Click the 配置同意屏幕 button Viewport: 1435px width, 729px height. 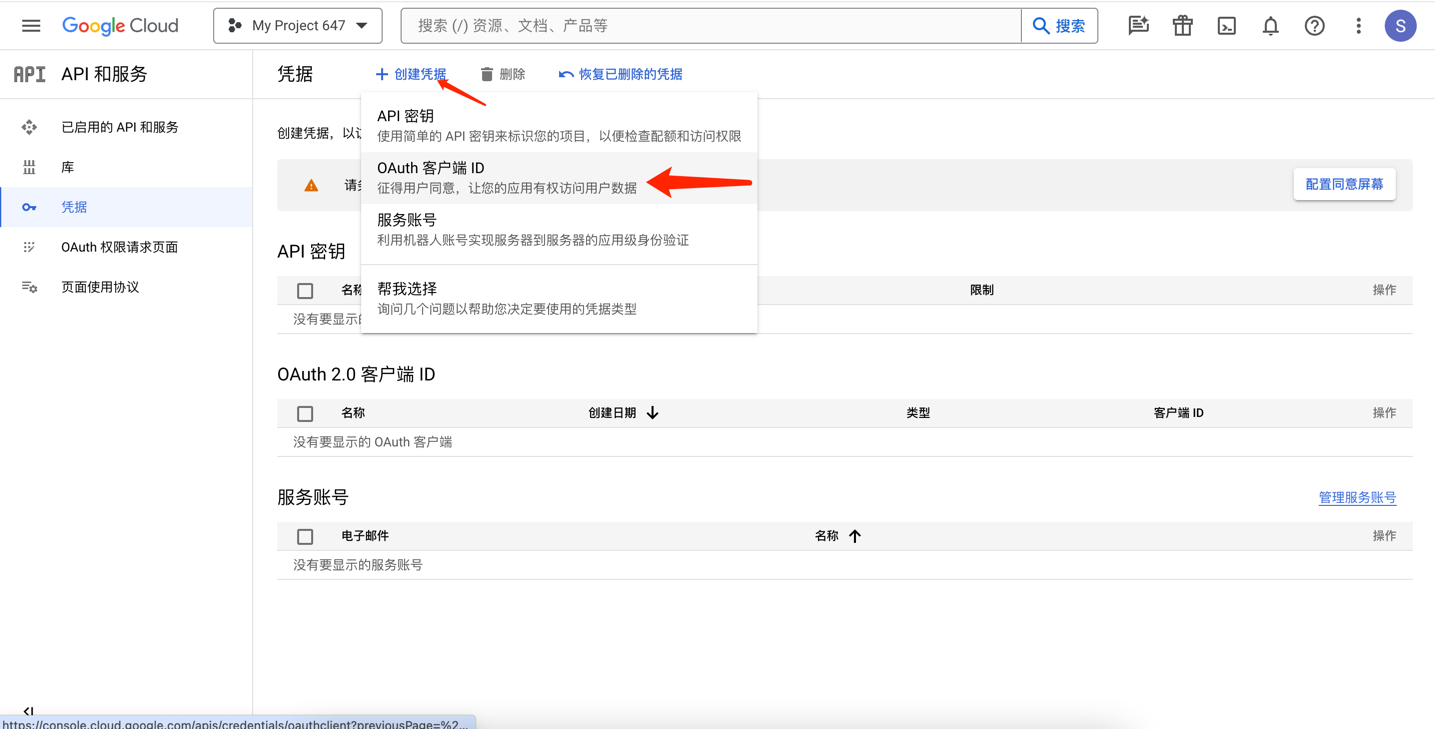tap(1344, 184)
